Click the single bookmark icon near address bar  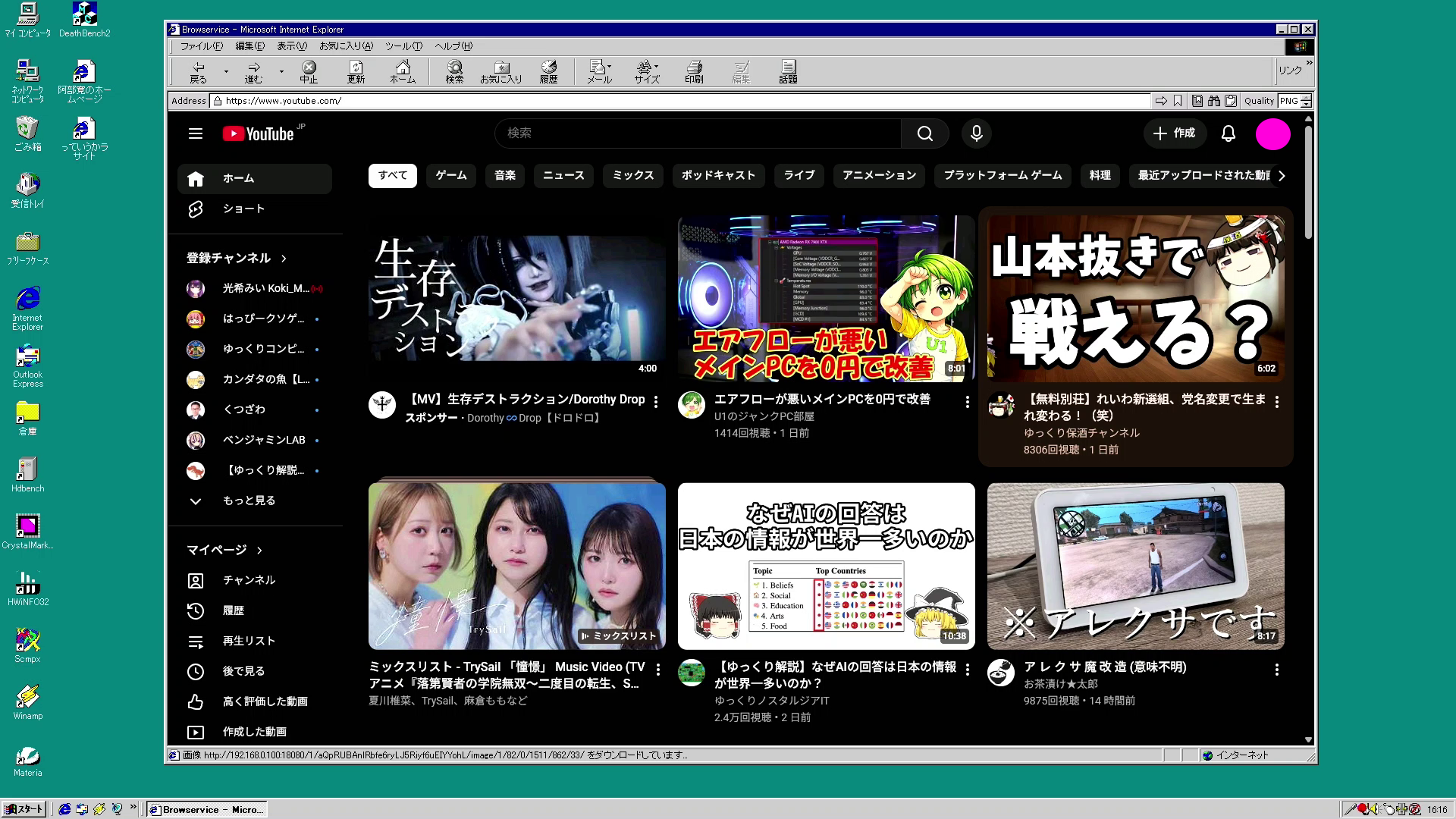1178,101
